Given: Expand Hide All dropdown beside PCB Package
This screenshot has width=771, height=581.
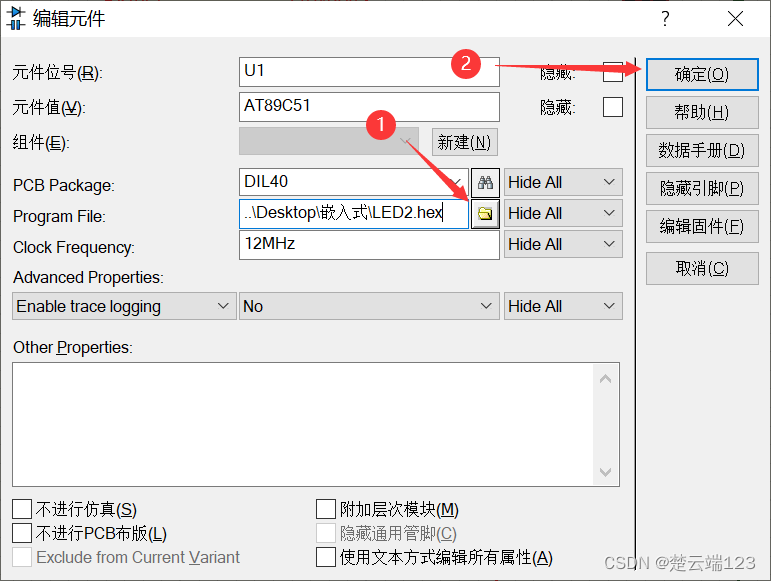Looking at the screenshot, I should coord(563,182).
